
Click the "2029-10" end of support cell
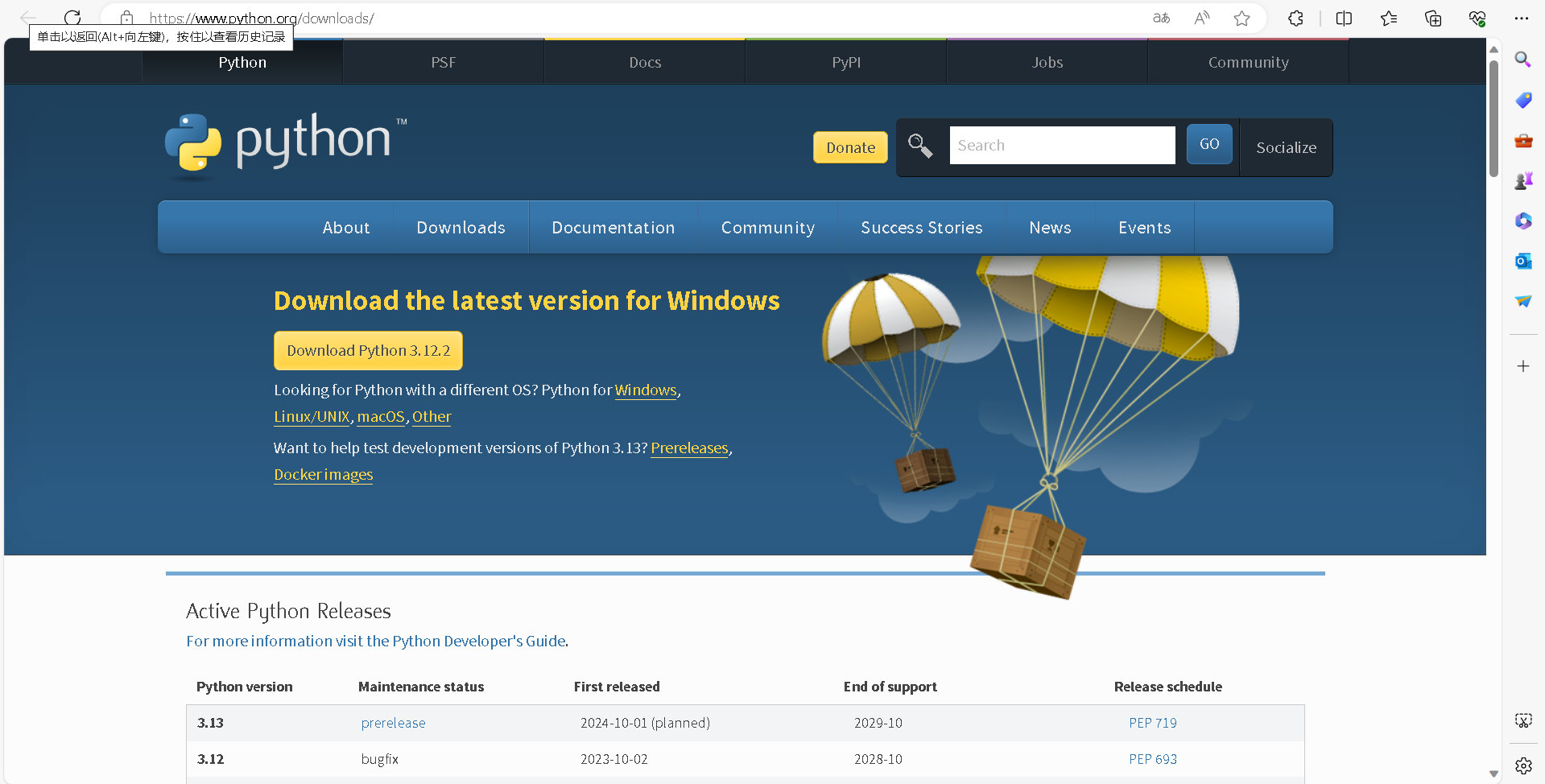(878, 723)
